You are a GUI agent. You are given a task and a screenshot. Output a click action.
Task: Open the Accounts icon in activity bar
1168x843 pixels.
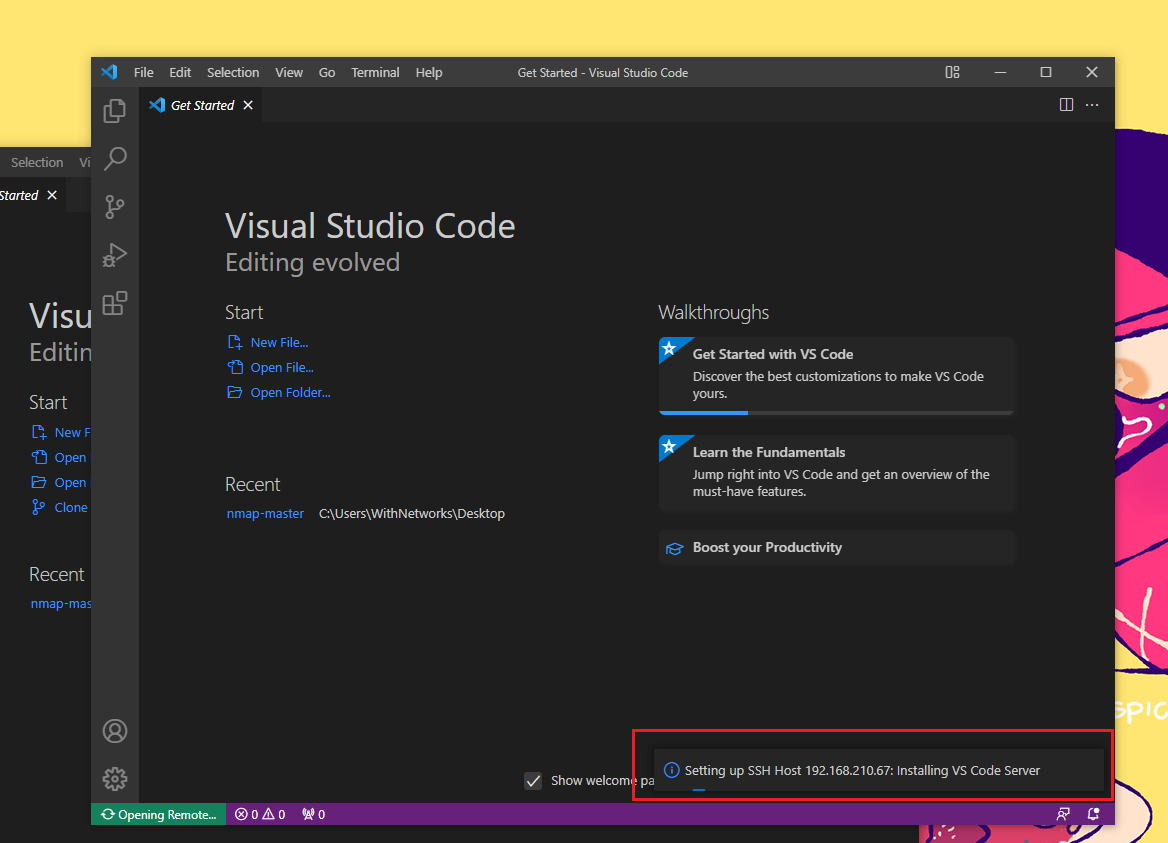pyautogui.click(x=115, y=731)
